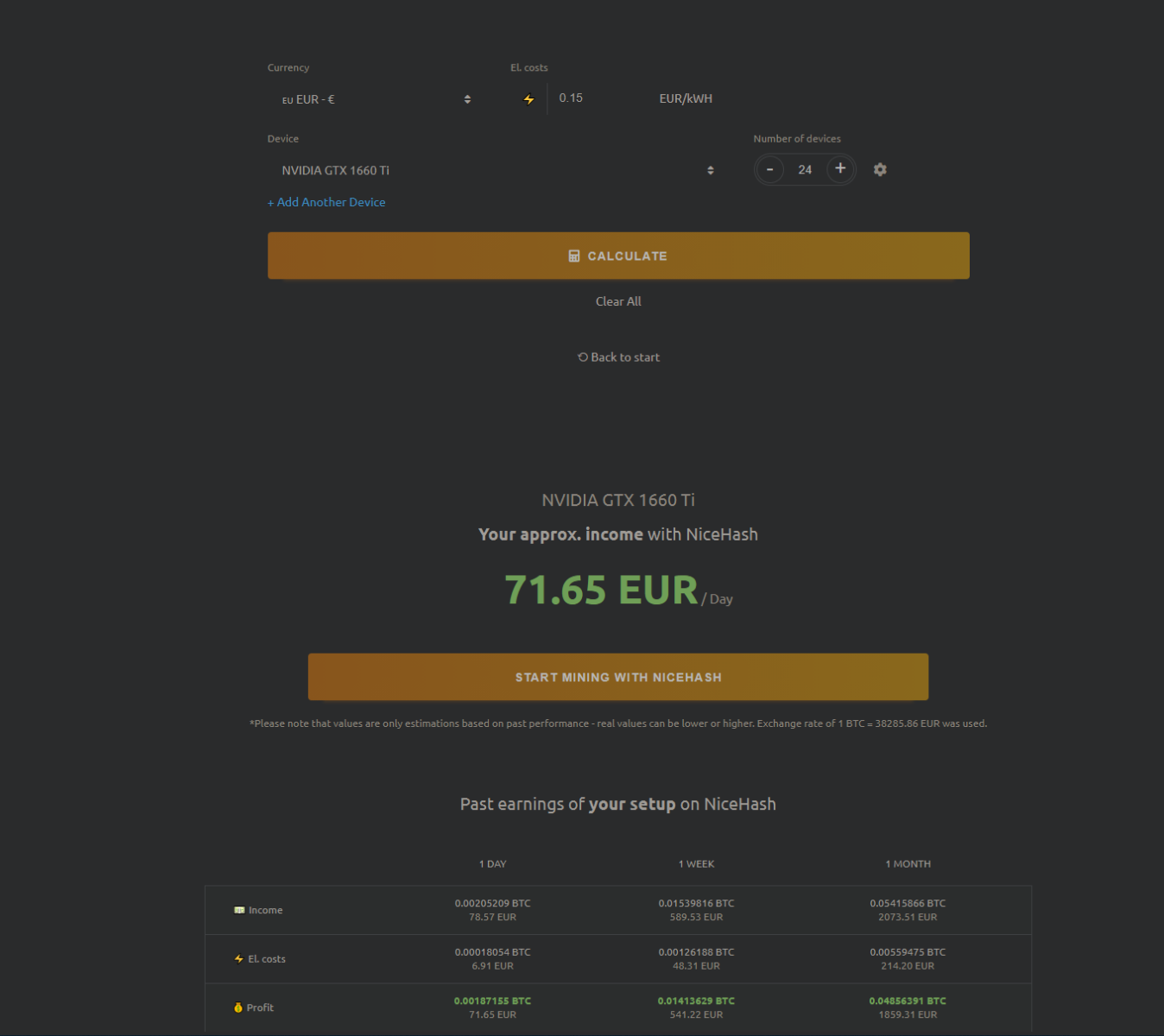This screenshot has width=1164, height=1036.
Task: Click the Add Another Device link
Action: click(326, 202)
